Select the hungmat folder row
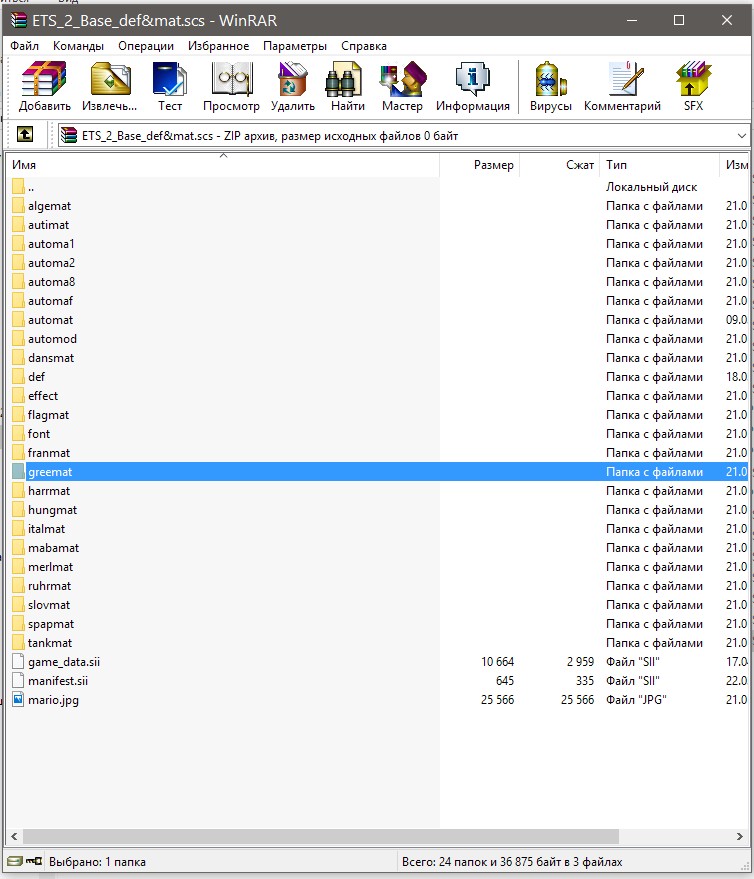This screenshot has width=754, height=879. 378,510
